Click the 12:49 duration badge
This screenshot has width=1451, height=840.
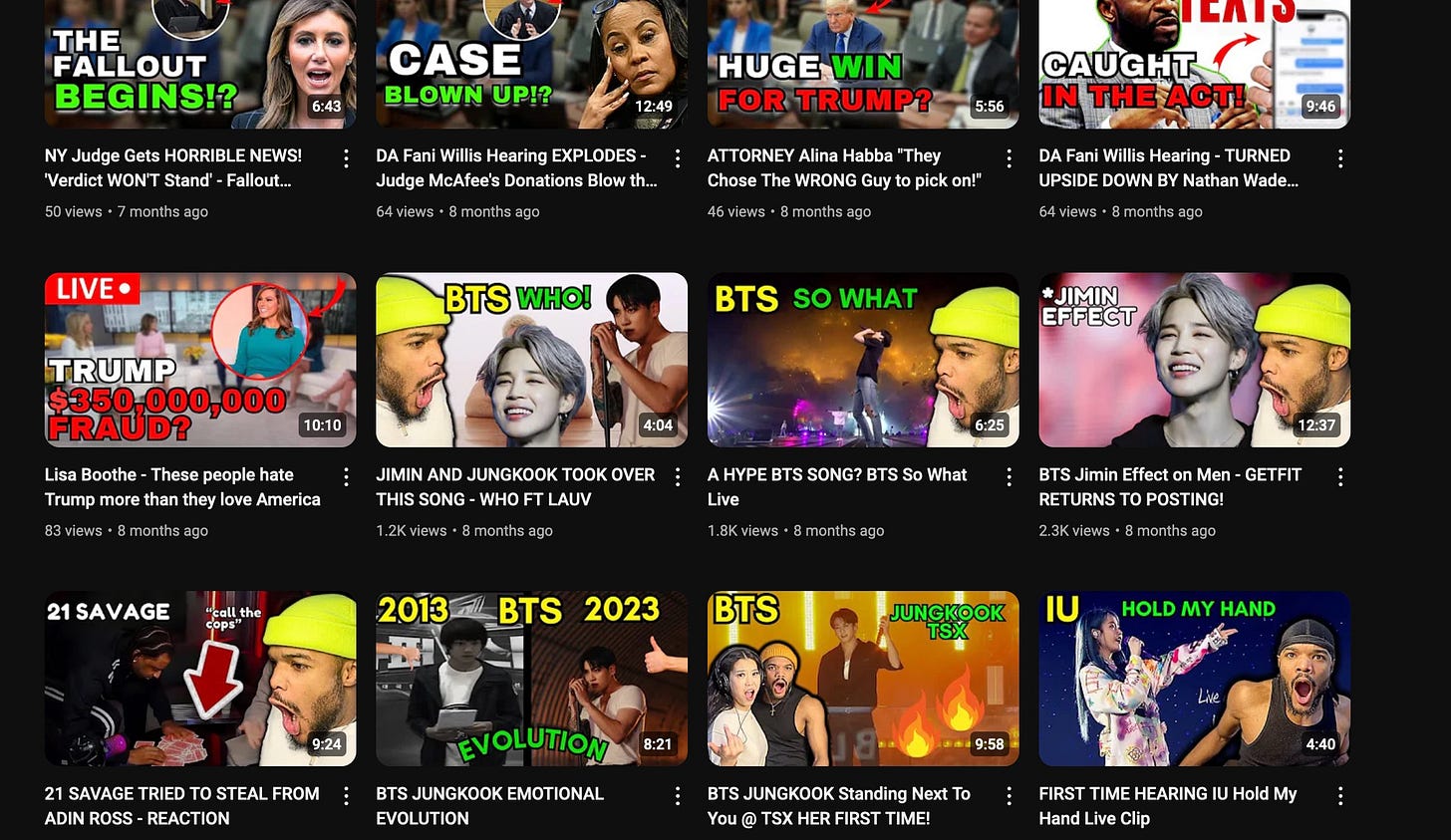point(654,107)
